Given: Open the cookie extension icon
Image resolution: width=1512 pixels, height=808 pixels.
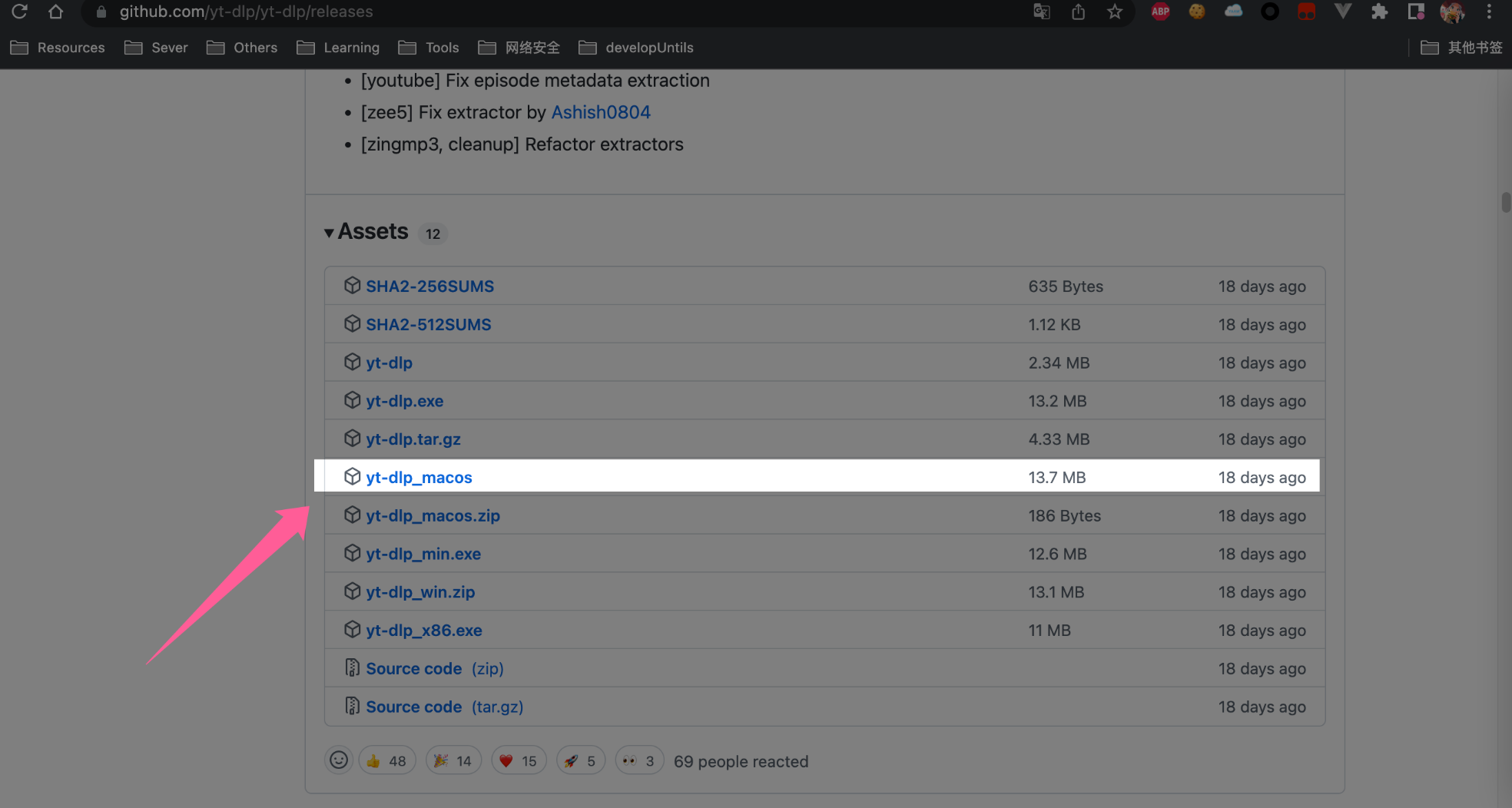Looking at the screenshot, I should coord(1197,12).
